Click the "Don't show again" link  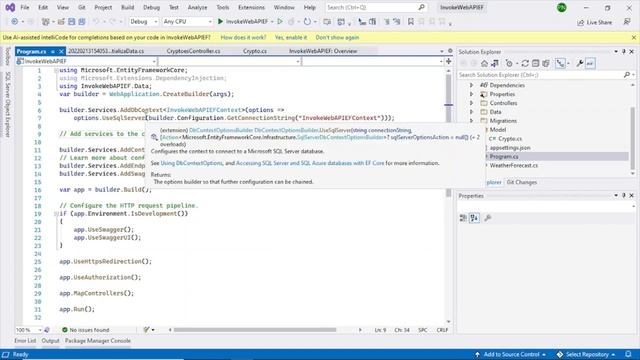pos(337,38)
